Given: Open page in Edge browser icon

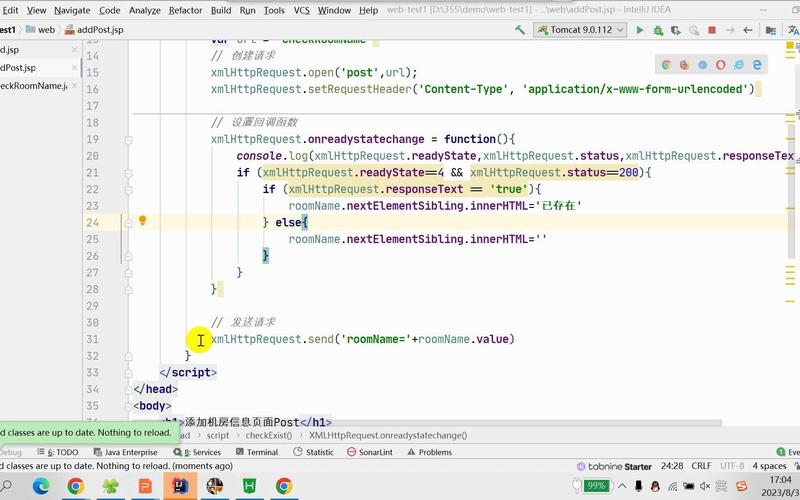Looking at the screenshot, I should click(x=757, y=65).
